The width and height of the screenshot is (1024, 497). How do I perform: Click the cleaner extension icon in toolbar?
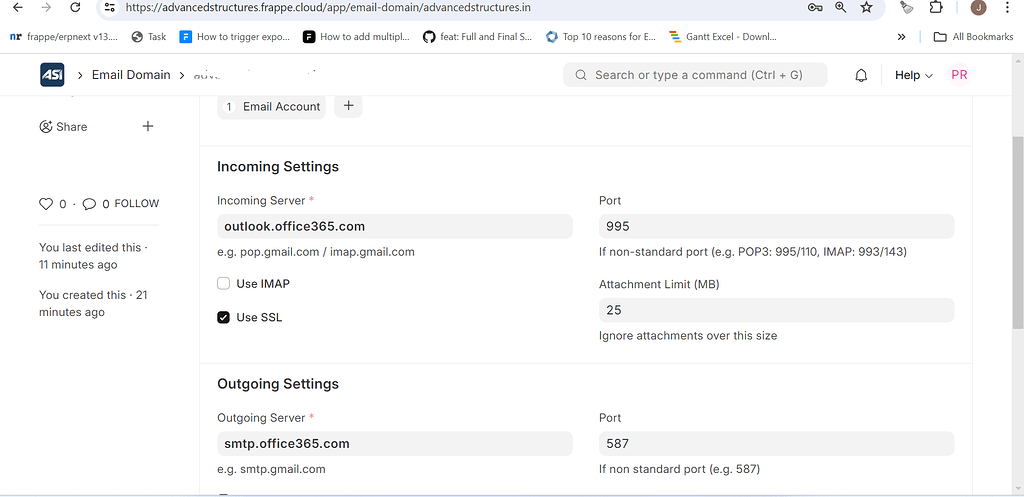coord(906,7)
